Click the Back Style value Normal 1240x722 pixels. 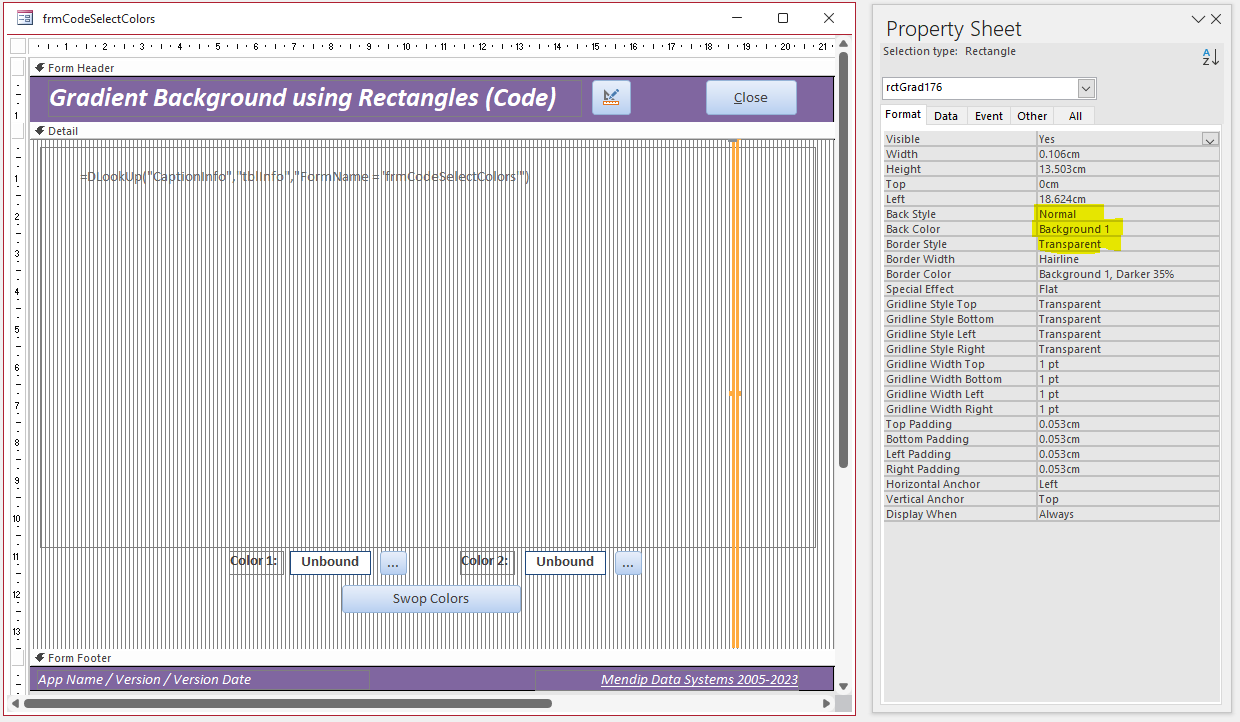click(1128, 214)
